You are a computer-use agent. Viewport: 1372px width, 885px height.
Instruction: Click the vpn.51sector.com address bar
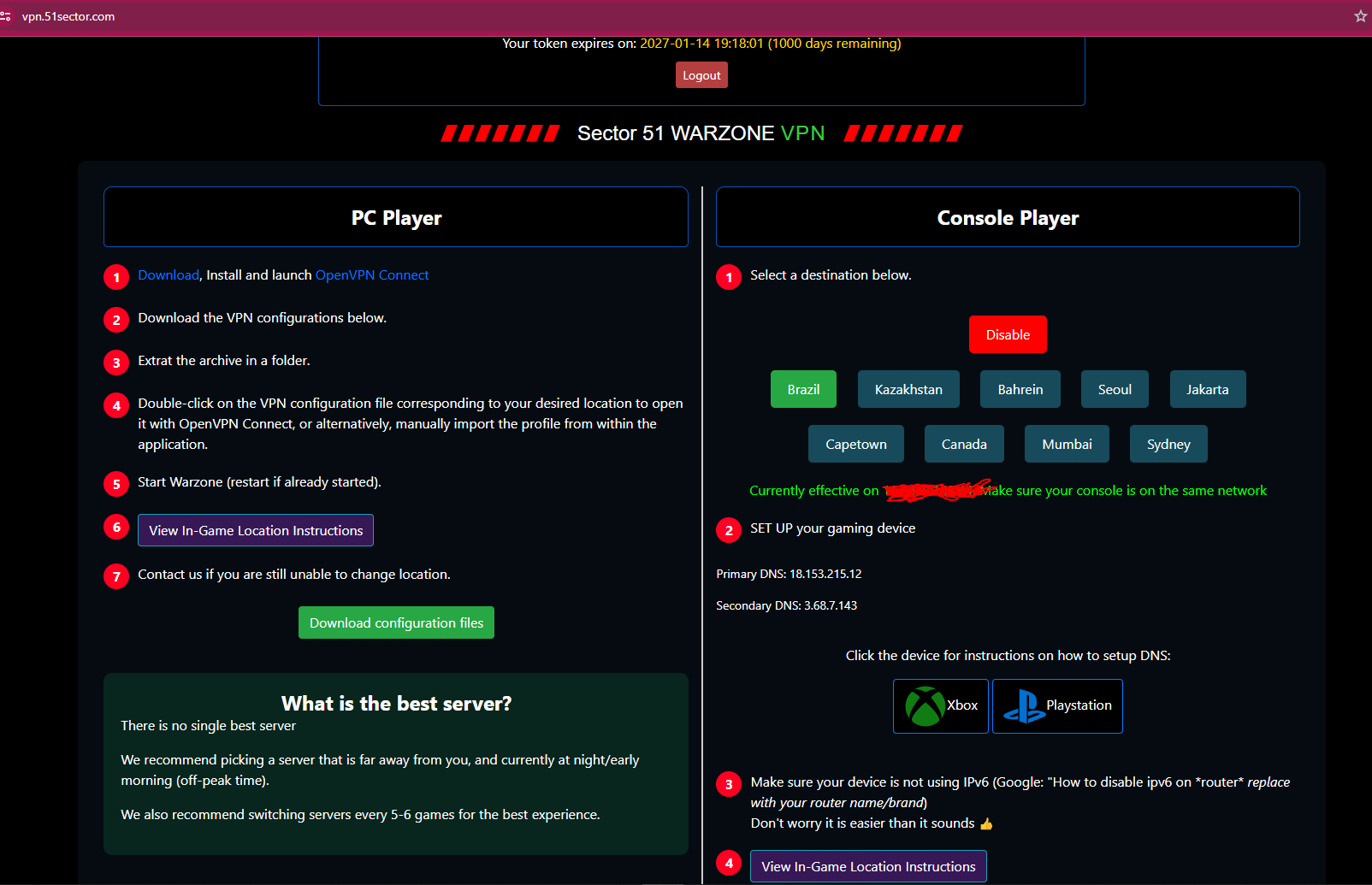(x=68, y=16)
